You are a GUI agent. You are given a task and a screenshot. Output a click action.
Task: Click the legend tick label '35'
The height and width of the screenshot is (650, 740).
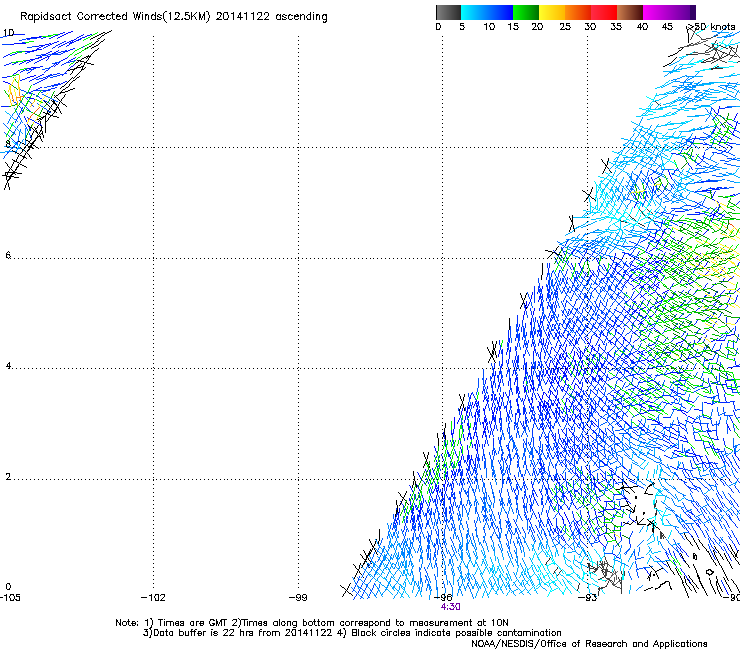(x=616, y=27)
